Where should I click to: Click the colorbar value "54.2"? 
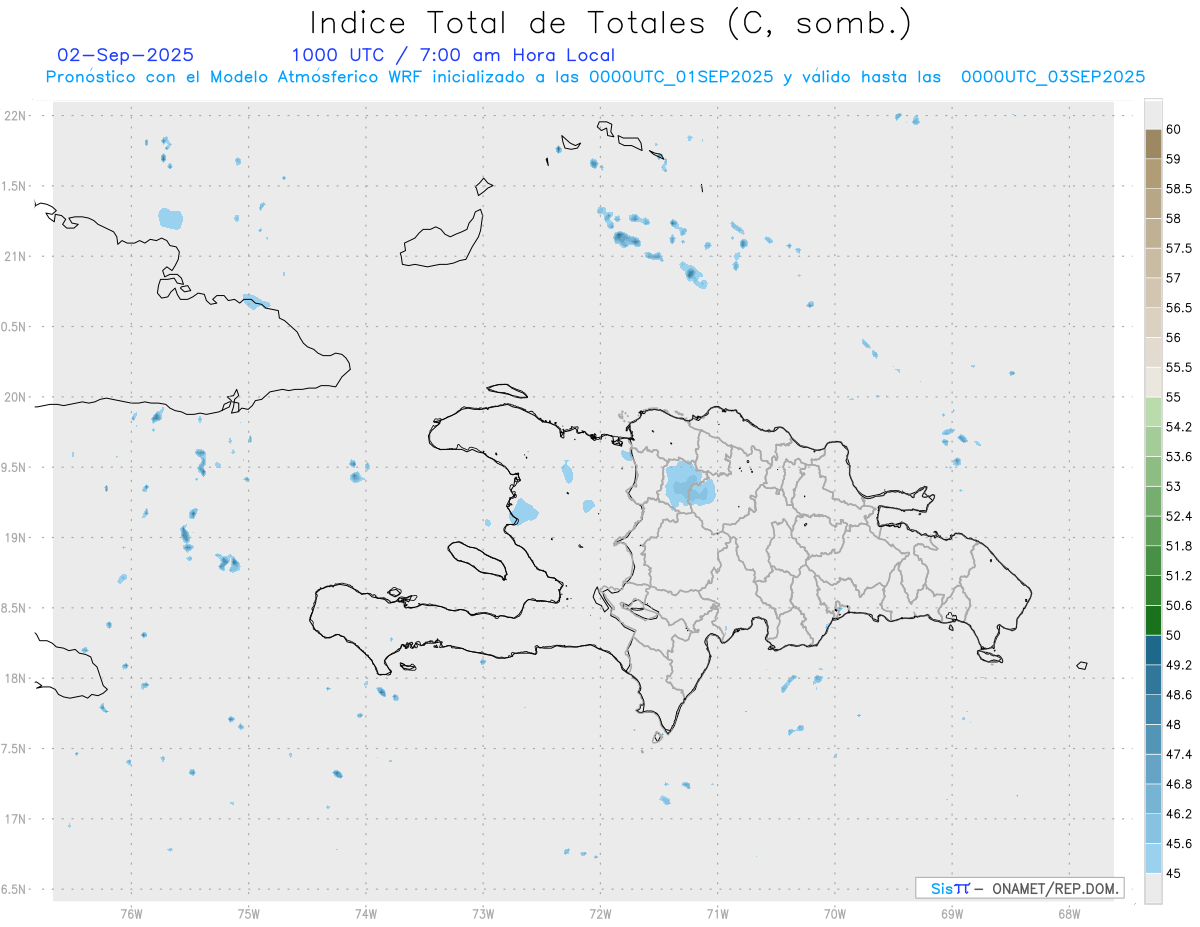coord(1178,427)
